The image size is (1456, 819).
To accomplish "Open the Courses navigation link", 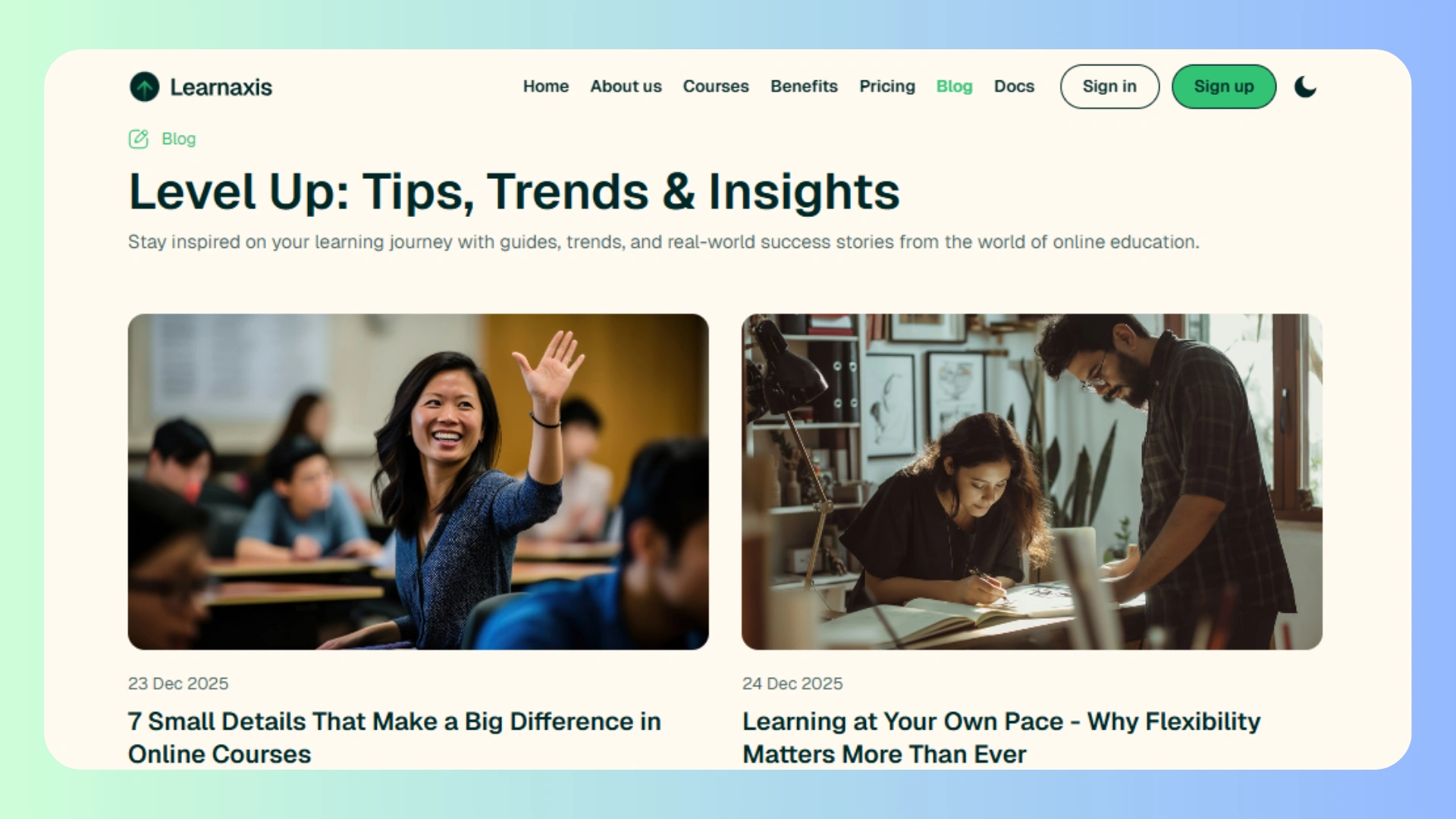I will (715, 86).
